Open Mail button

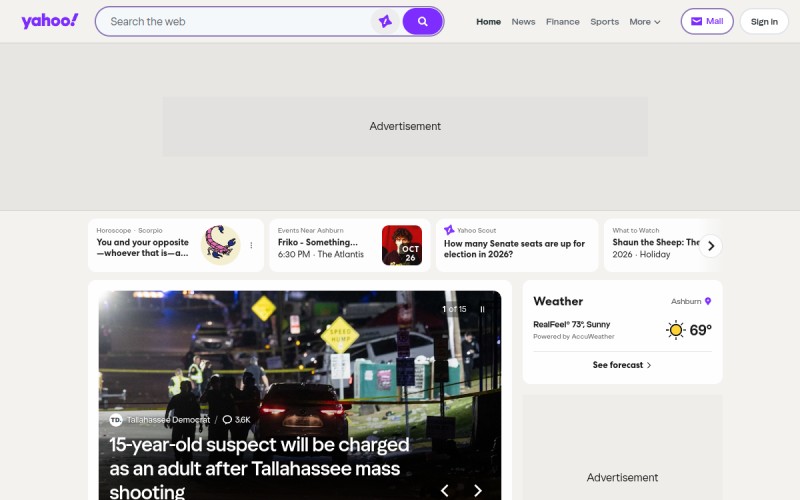[707, 21]
